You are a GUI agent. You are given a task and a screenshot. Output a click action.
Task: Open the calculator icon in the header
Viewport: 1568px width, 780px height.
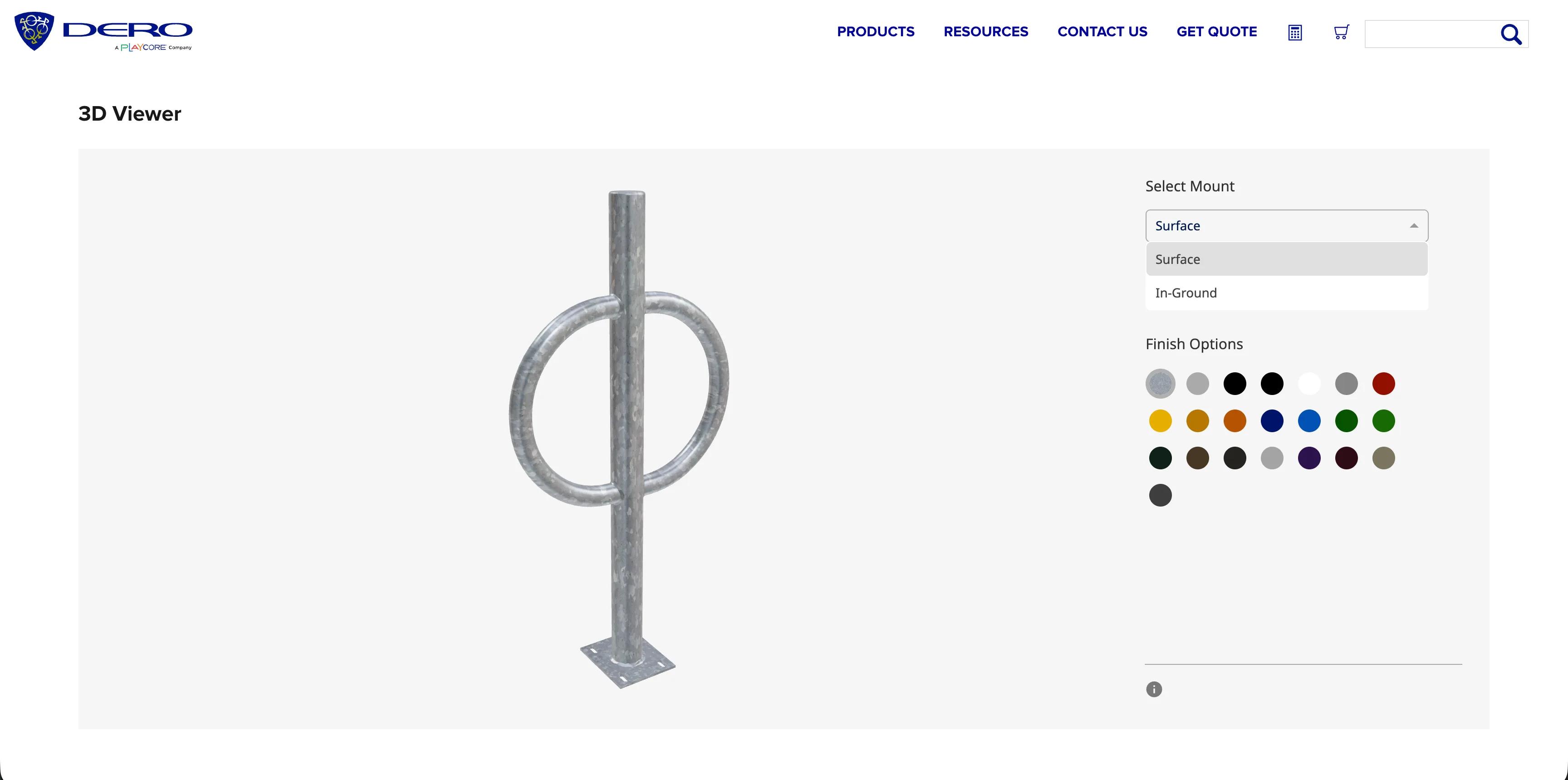(x=1295, y=33)
